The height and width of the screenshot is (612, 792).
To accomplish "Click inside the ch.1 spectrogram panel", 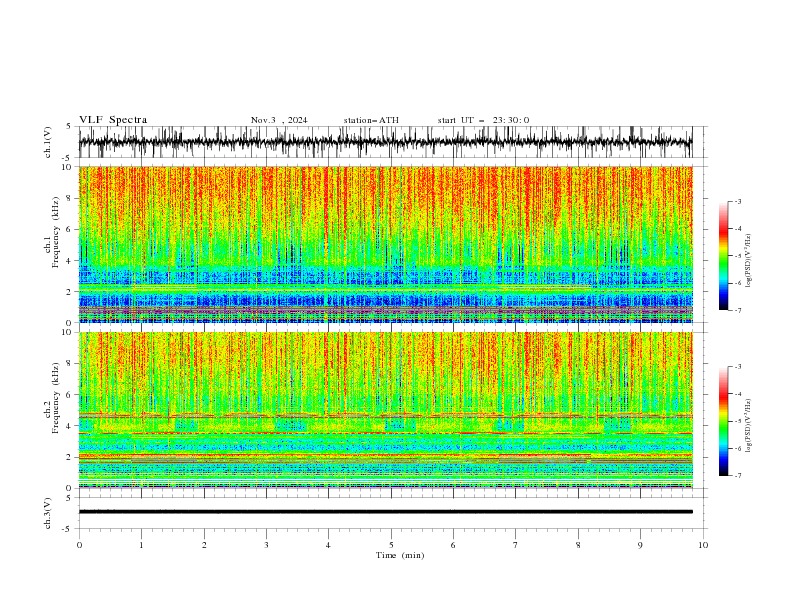I will [x=385, y=244].
